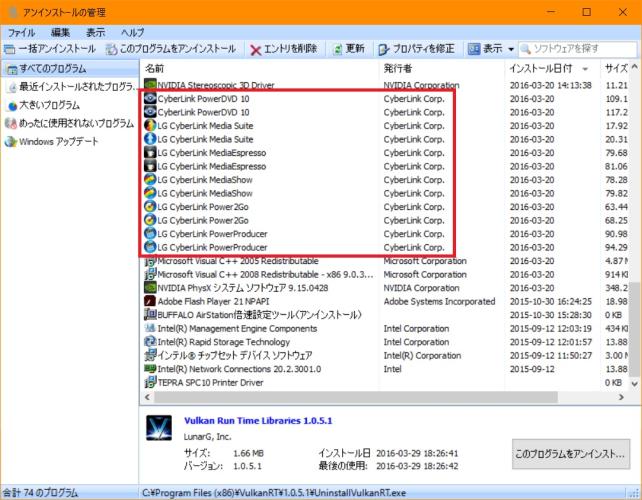Click the プロパティを修正 icon
Image resolution: width=642 pixels, height=500 pixels.
tap(383, 50)
